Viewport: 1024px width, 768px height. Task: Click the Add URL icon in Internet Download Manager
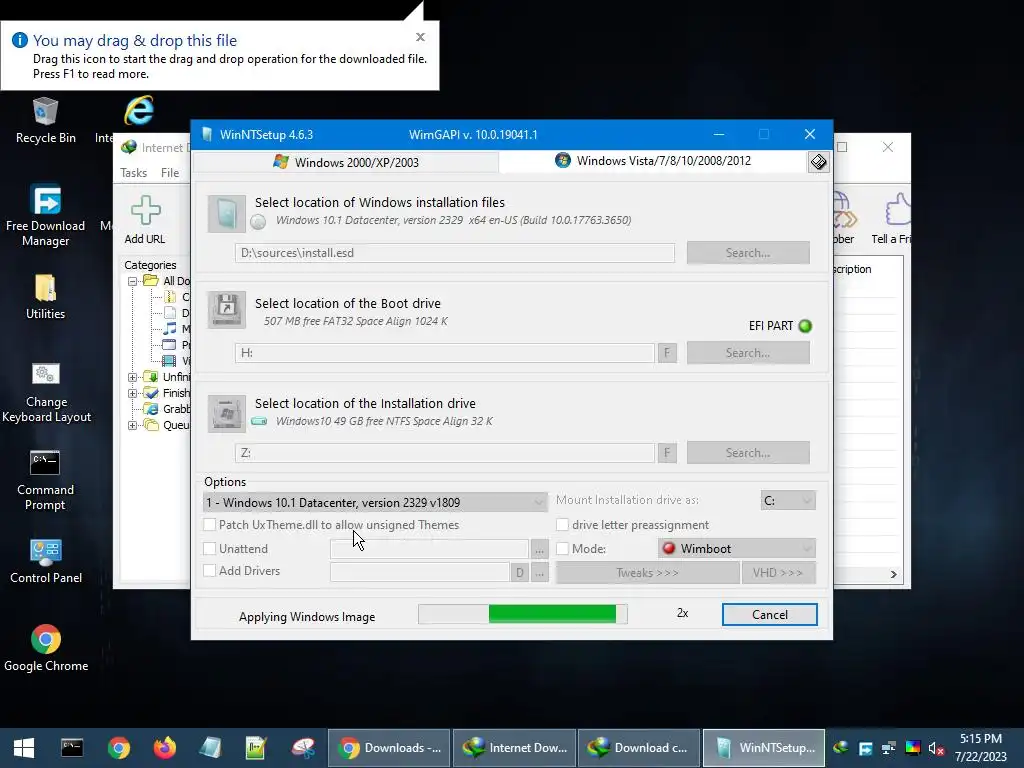pyautogui.click(x=145, y=210)
